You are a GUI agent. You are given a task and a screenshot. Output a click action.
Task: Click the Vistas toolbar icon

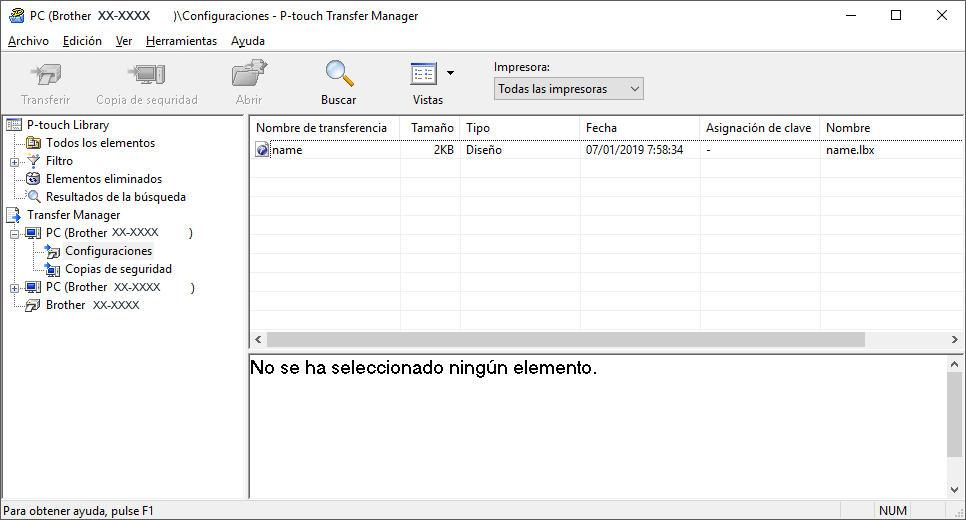click(x=424, y=74)
